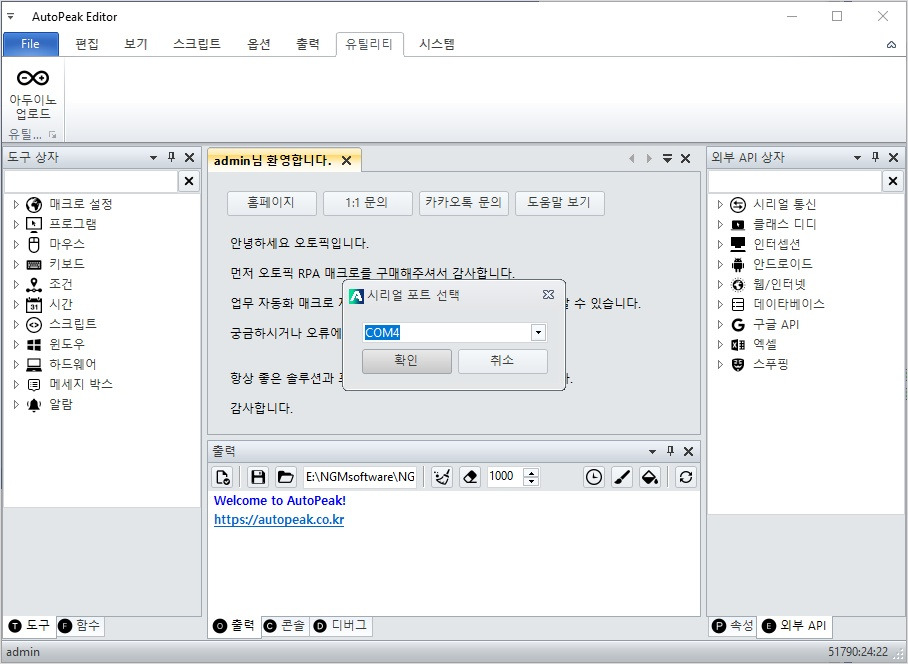908x664 pixels.
Task: Click the clock icon in output toolbar
Action: [x=594, y=477]
